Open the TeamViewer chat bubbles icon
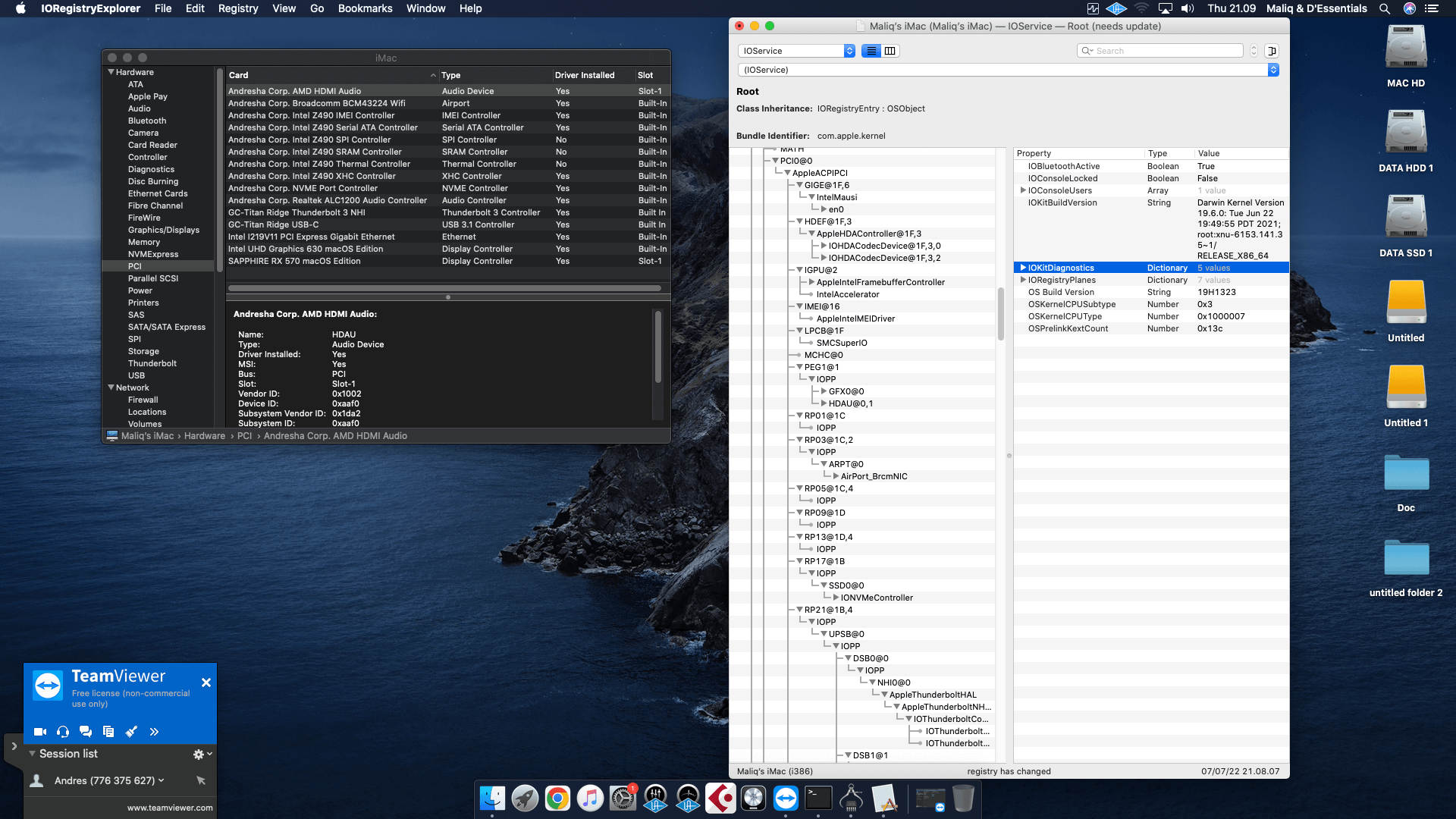Image resolution: width=1456 pixels, height=819 pixels. (x=86, y=732)
